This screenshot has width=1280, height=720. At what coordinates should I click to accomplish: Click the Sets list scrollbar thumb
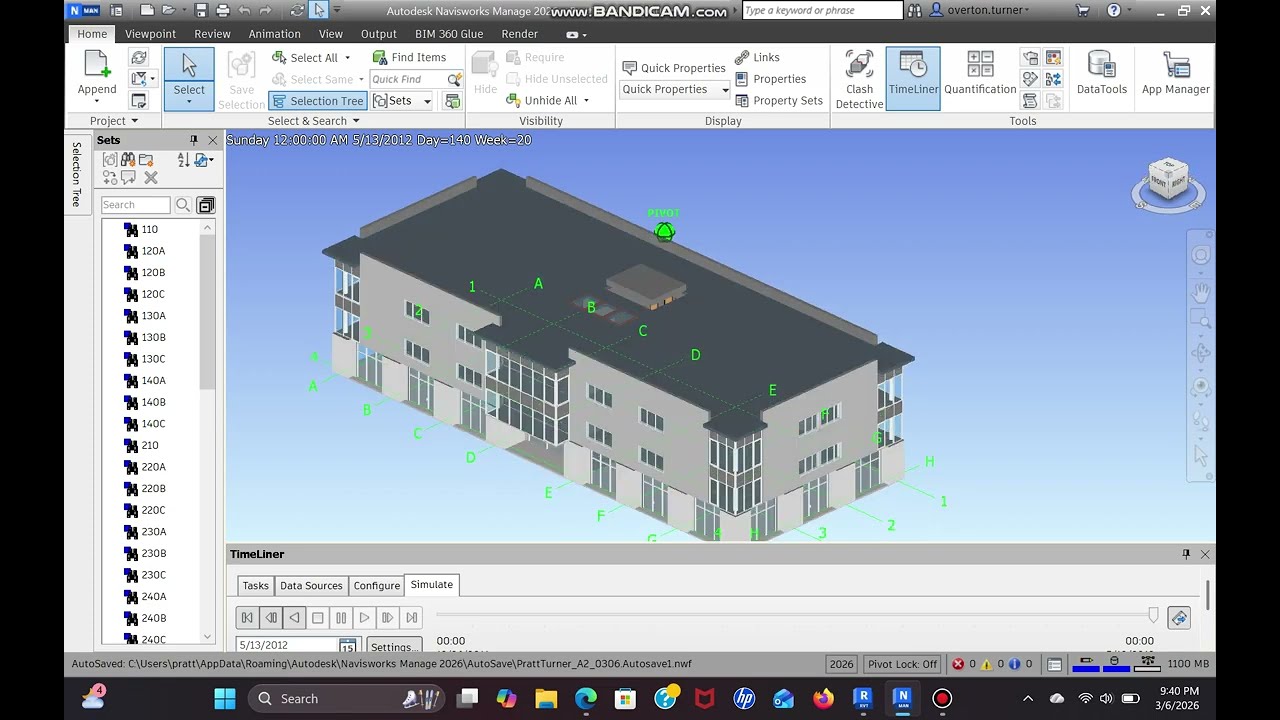pyautogui.click(x=208, y=312)
